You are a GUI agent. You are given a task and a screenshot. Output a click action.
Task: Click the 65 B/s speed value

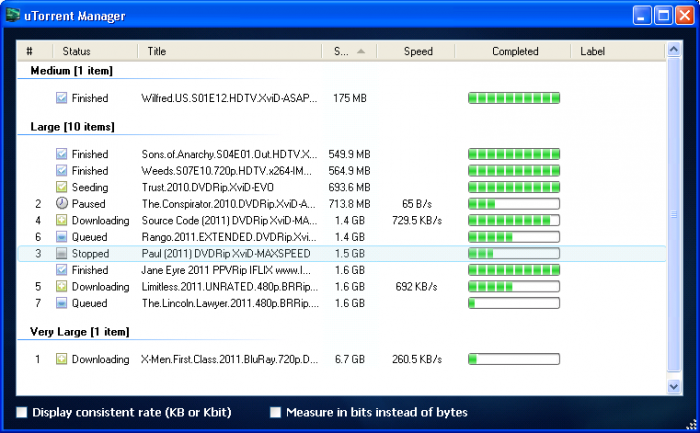tap(417, 204)
